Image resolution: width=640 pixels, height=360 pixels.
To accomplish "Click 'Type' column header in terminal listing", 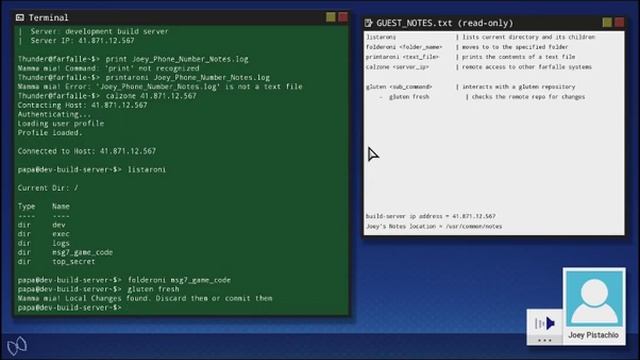I will 26,207.
